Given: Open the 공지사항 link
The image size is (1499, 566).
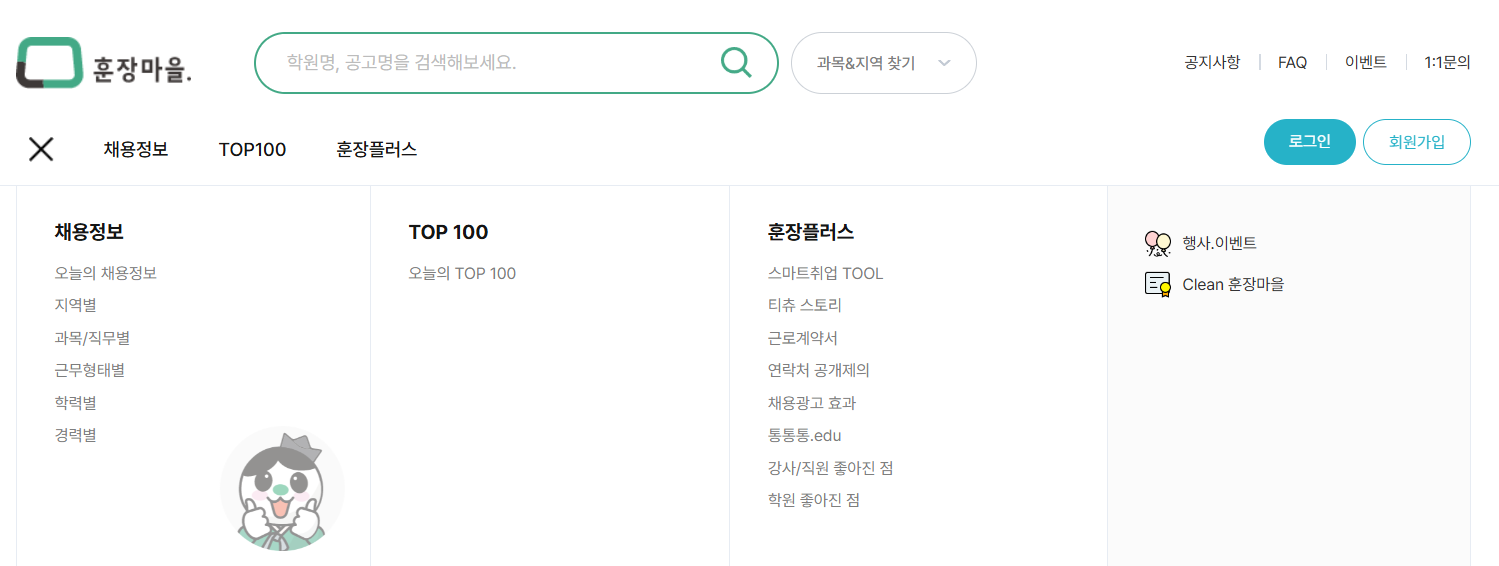Looking at the screenshot, I should coord(1212,62).
